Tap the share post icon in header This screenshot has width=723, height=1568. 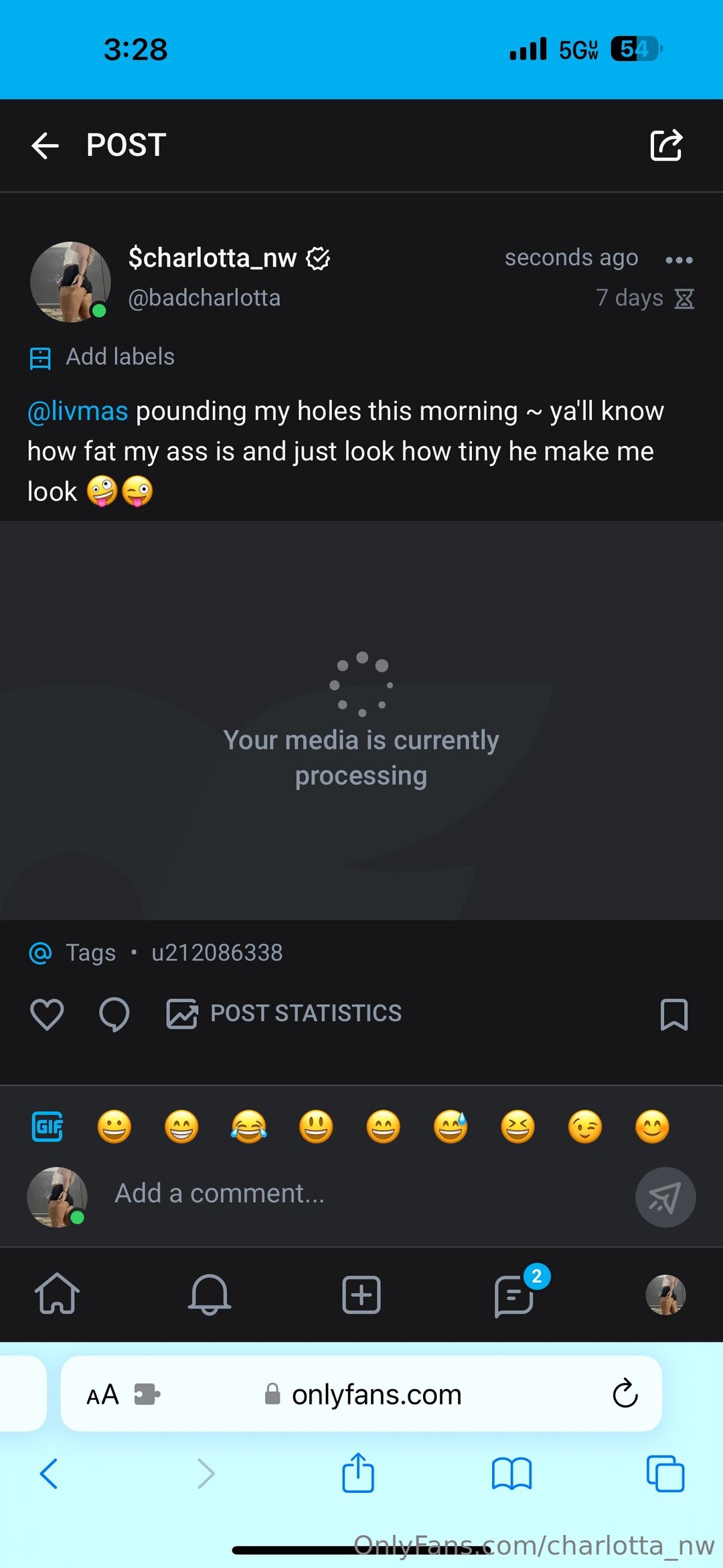(666, 145)
